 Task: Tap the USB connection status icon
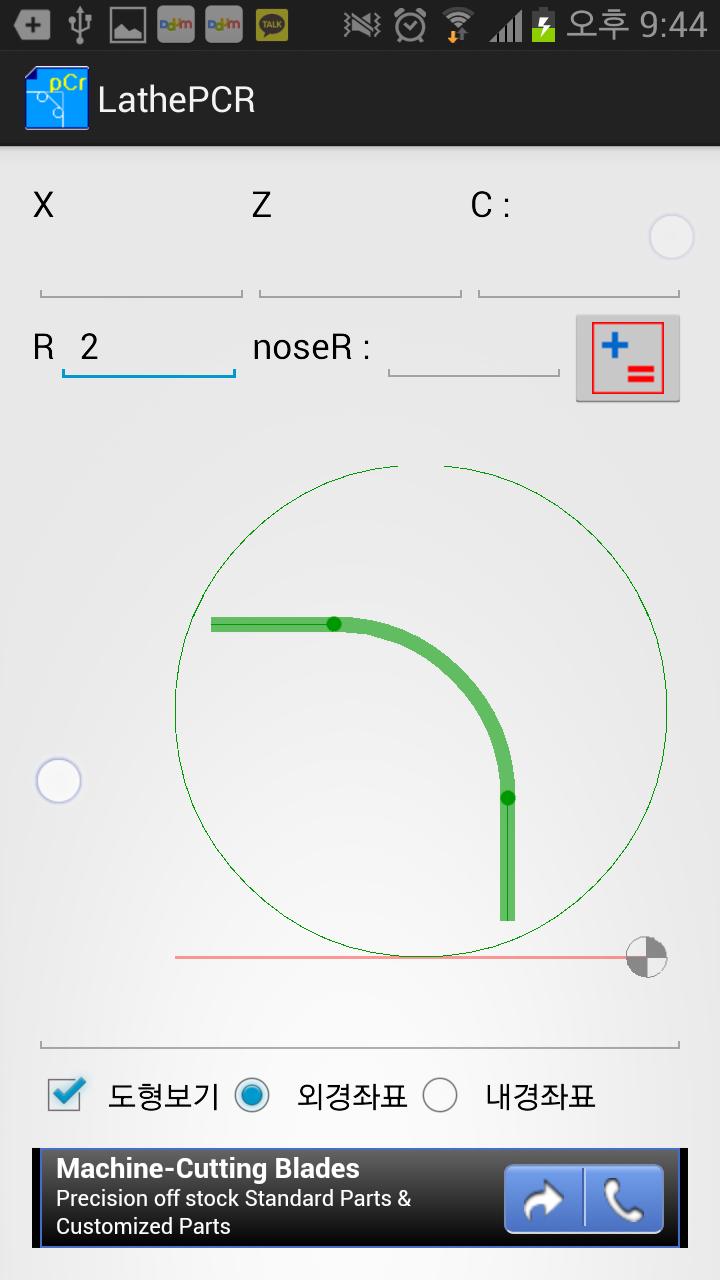tap(80, 25)
